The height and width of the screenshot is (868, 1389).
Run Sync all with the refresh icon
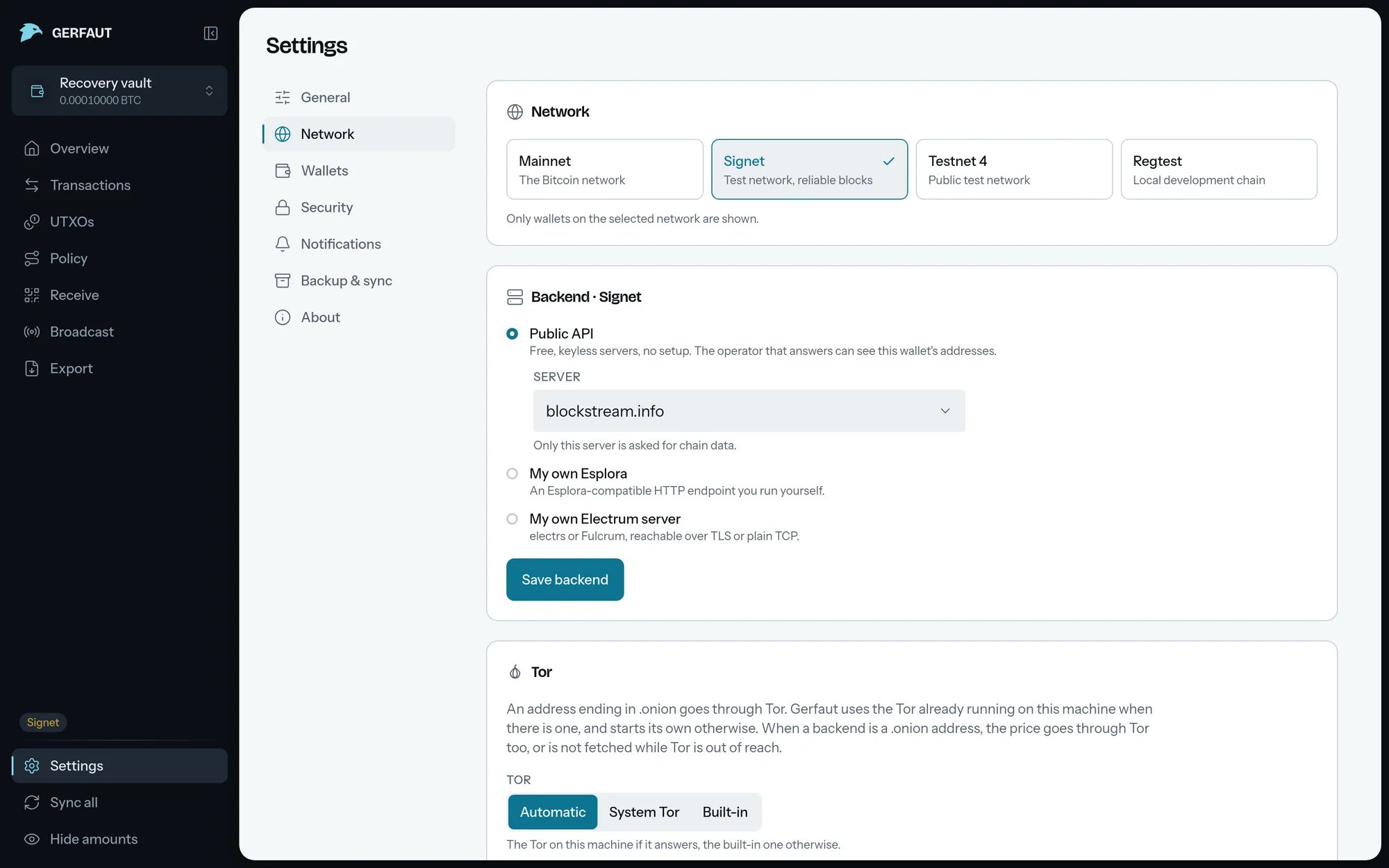point(32,803)
